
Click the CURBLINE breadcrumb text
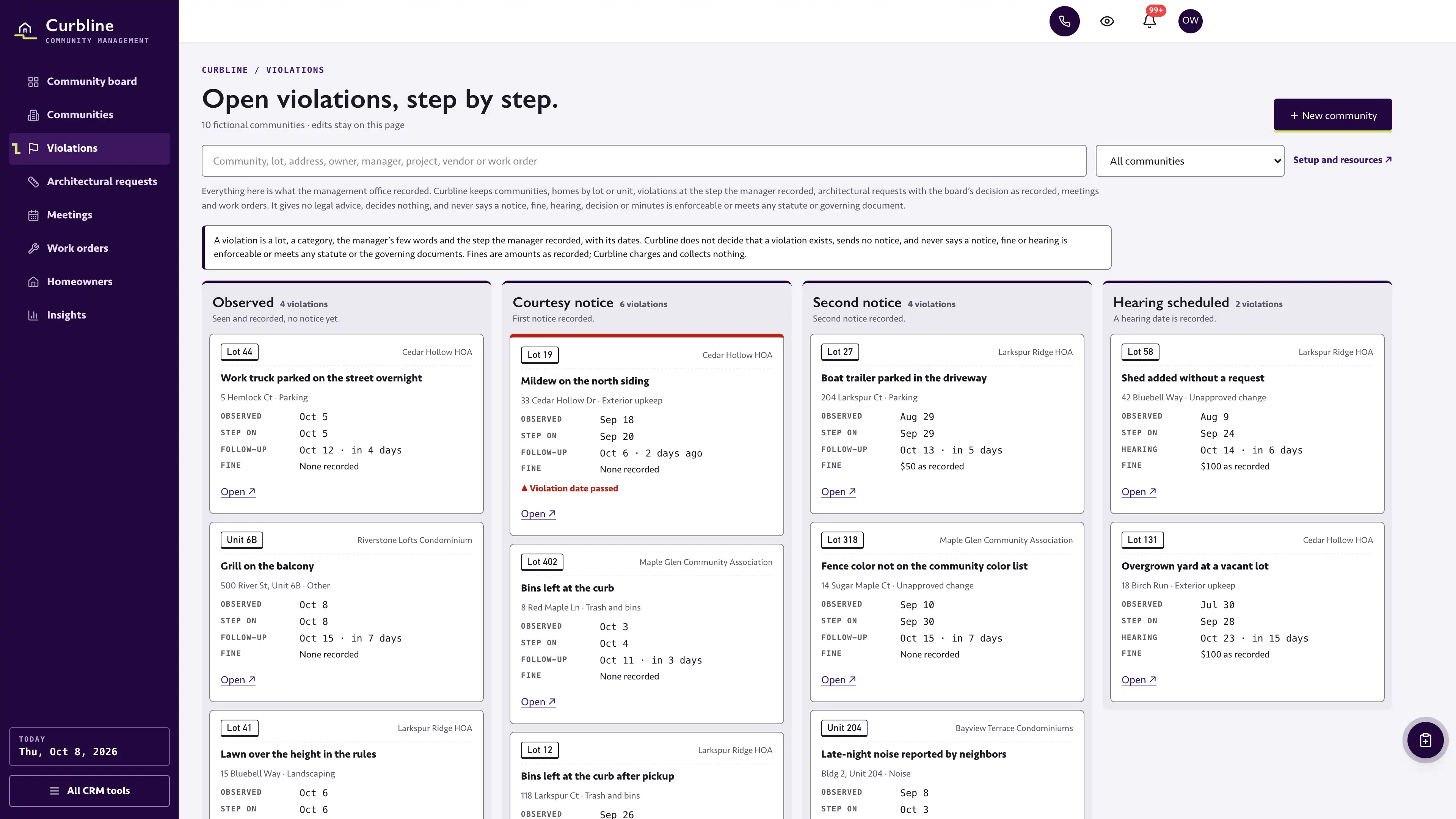pyautogui.click(x=225, y=70)
